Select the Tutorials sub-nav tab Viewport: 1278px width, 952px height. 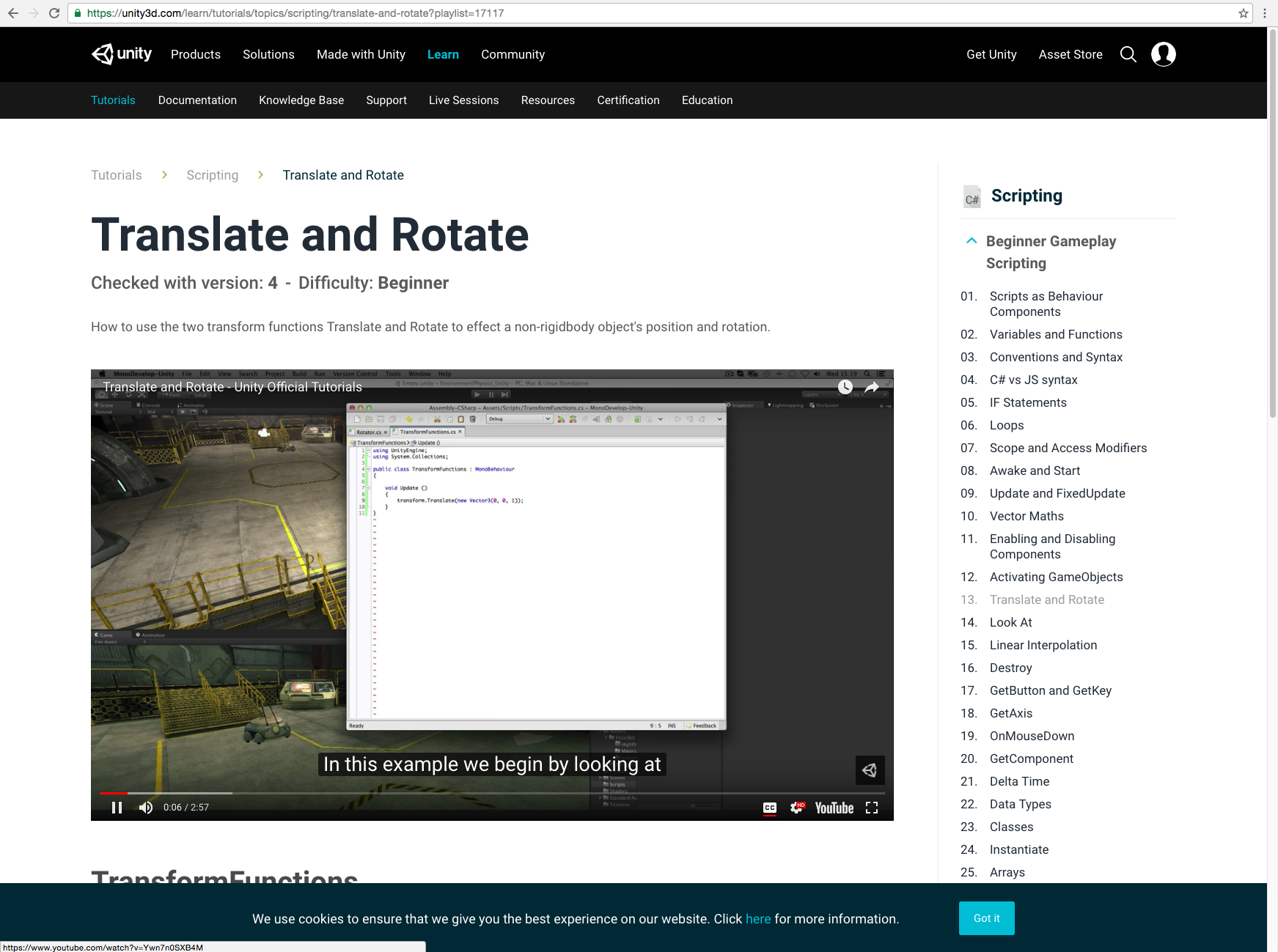pos(113,100)
